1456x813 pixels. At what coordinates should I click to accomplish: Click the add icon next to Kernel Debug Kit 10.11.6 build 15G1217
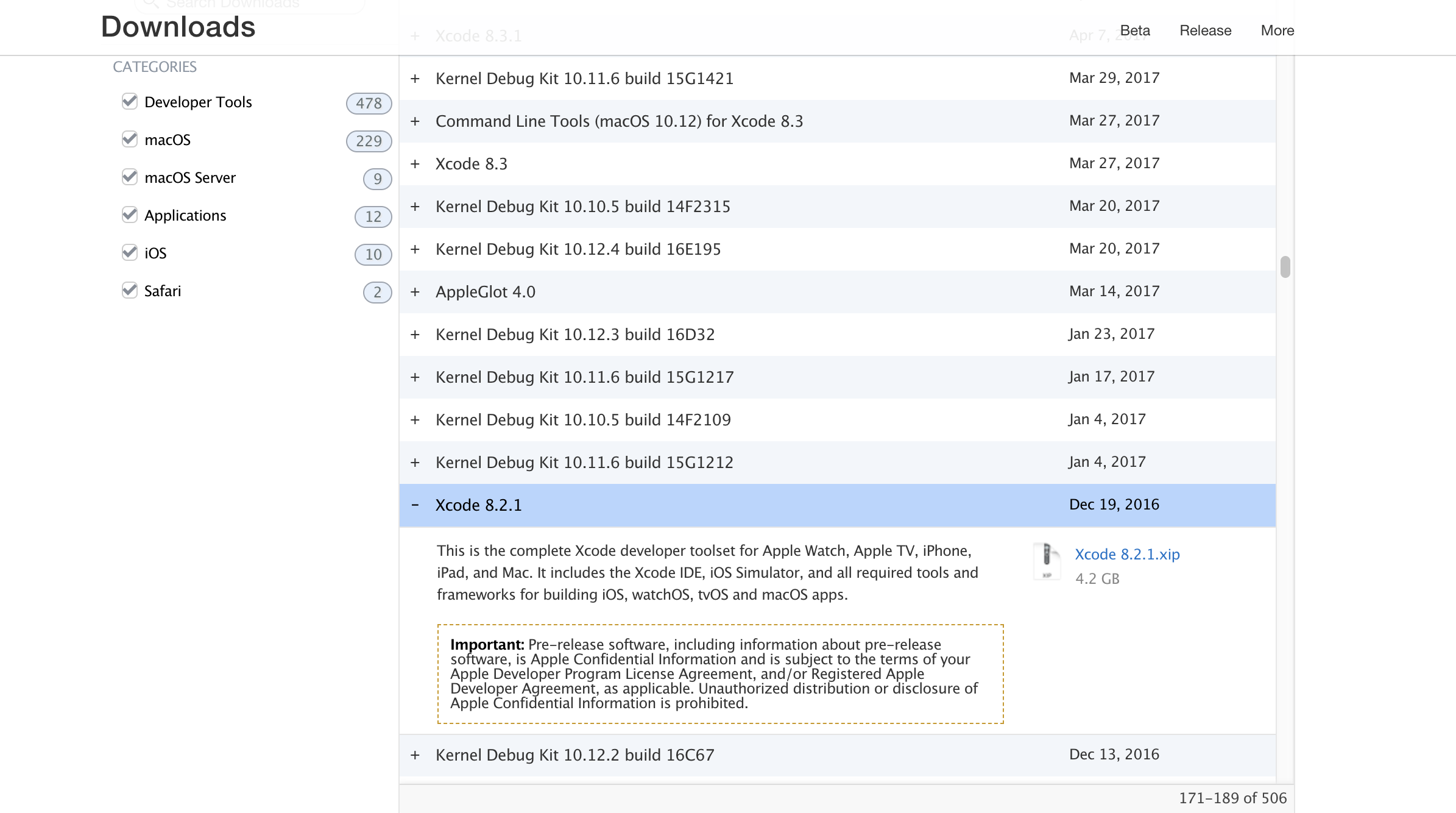click(416, 377)
